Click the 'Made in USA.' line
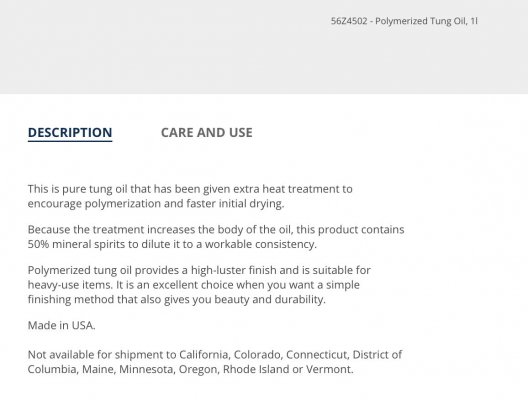Viewport: 528px width, 400px height. tap(61, 325)
